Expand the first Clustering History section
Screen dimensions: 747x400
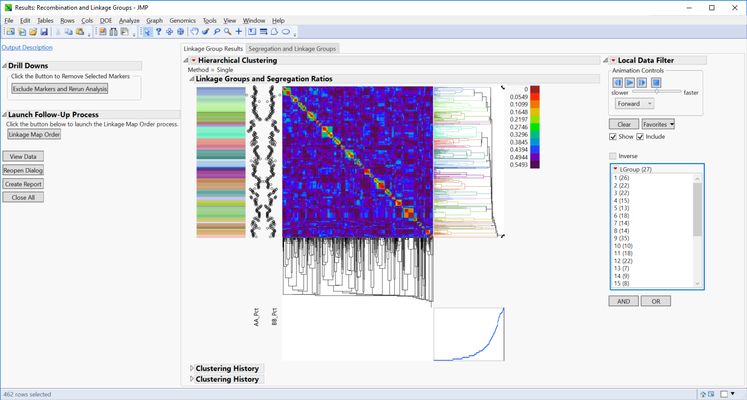[192, 369]
